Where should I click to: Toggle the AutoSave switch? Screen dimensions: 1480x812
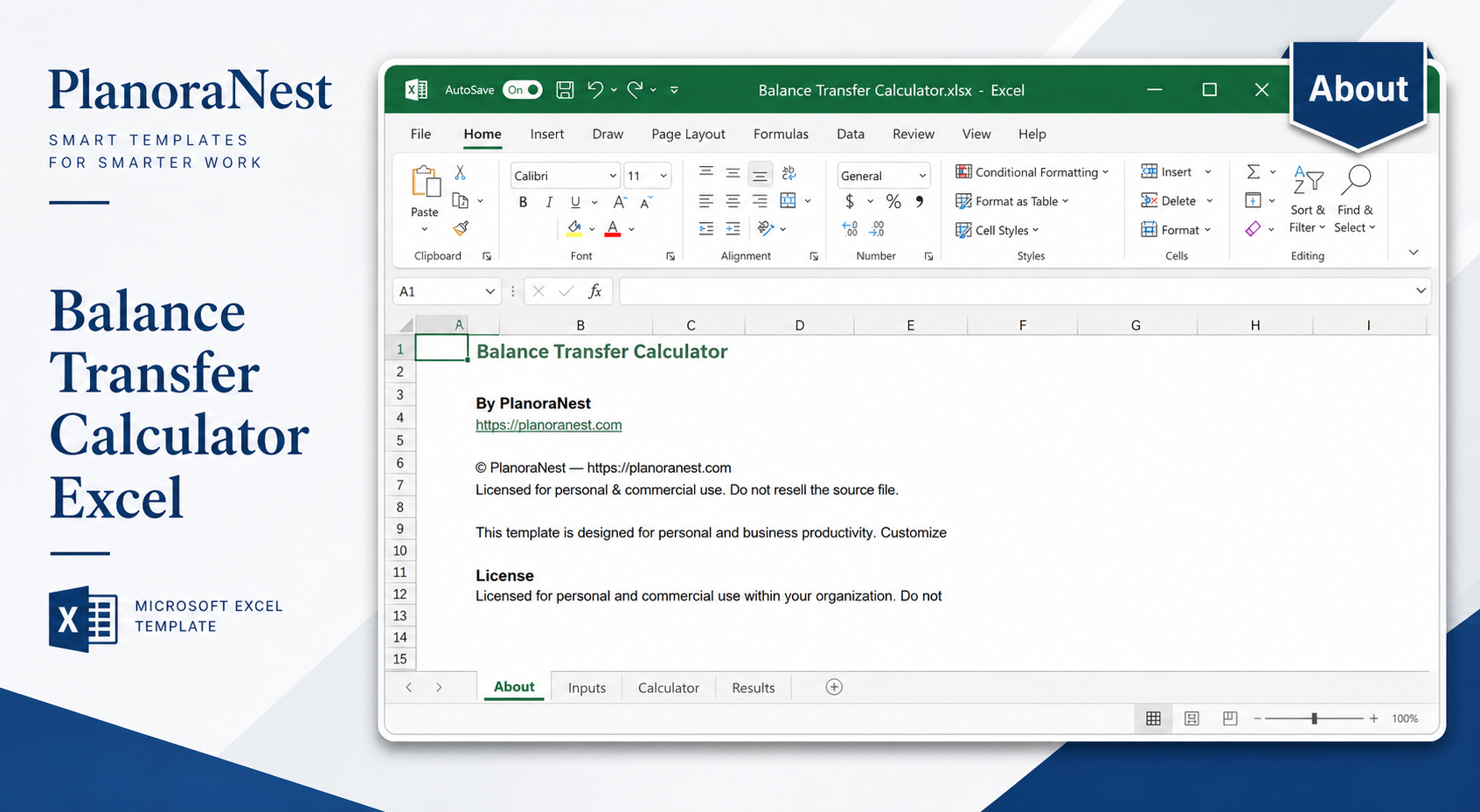(523, 90)
